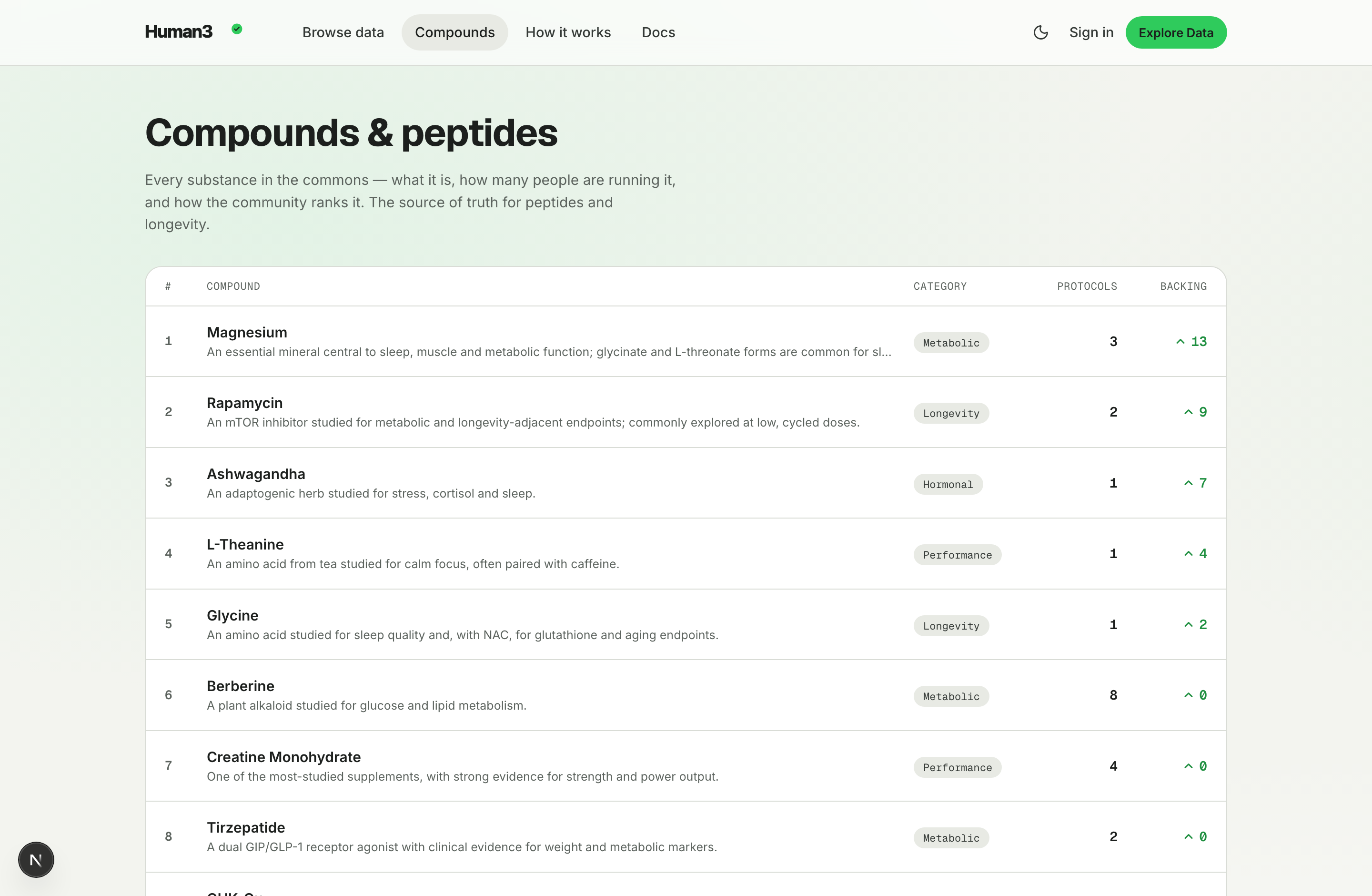Click the CATEGORY column header

[940, 286]
